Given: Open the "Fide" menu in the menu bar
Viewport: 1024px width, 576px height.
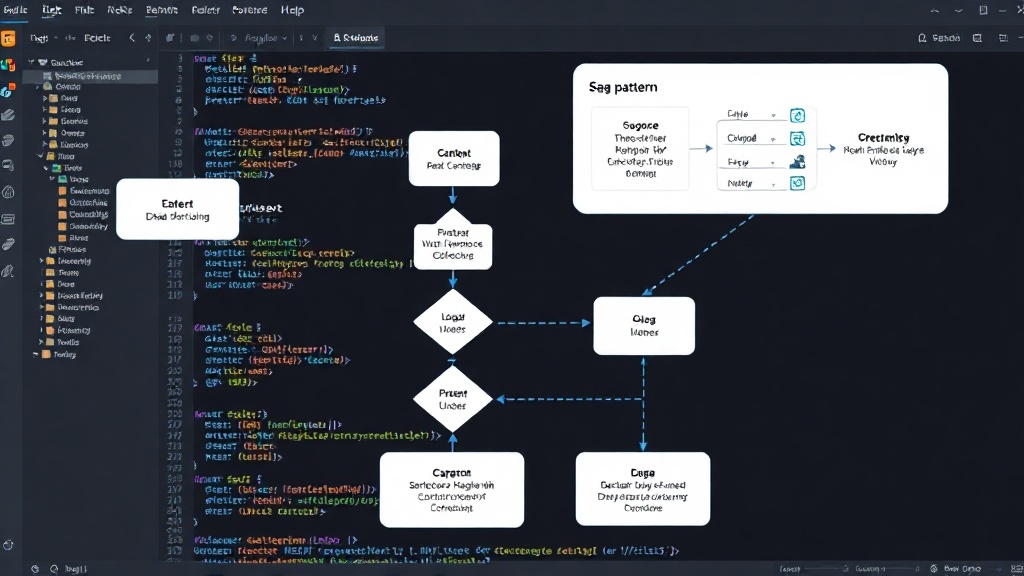Looking at the screenshot, I should [x=84, y=10].
